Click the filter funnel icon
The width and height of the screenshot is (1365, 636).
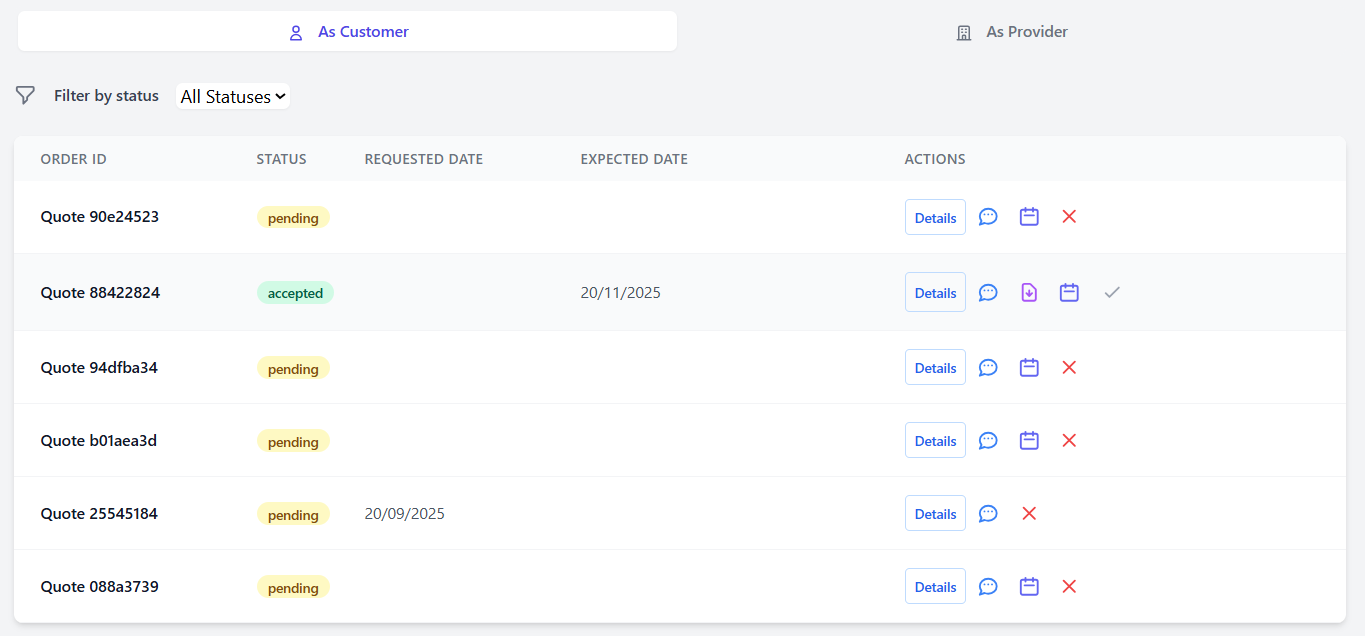click(x=26, y=96)
